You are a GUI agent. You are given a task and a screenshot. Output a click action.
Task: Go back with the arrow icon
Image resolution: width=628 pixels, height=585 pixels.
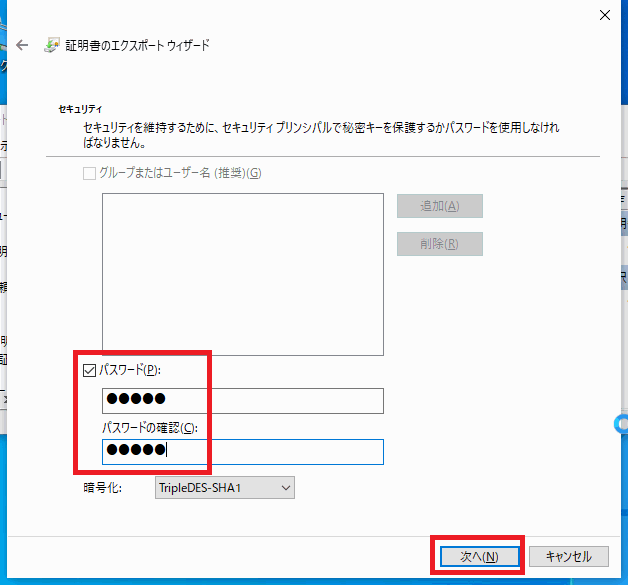click(x=22, y=45)
